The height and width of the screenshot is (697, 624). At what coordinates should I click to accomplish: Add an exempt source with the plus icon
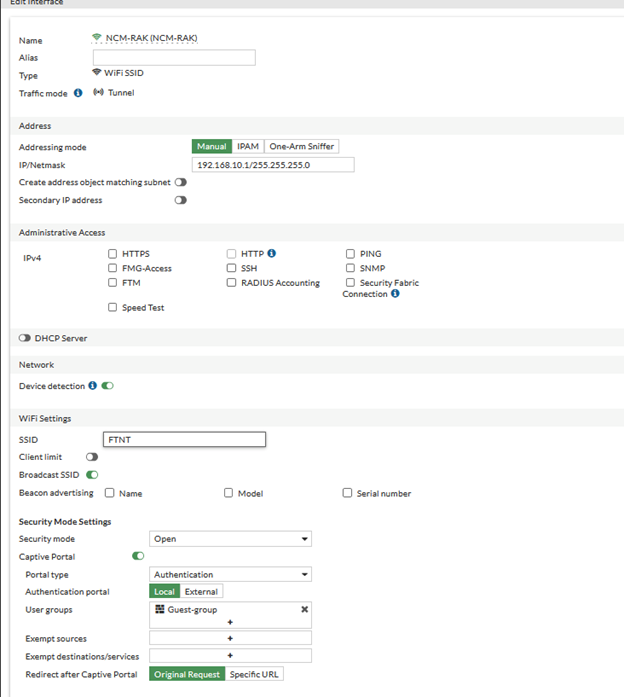[x=230, y=638]
